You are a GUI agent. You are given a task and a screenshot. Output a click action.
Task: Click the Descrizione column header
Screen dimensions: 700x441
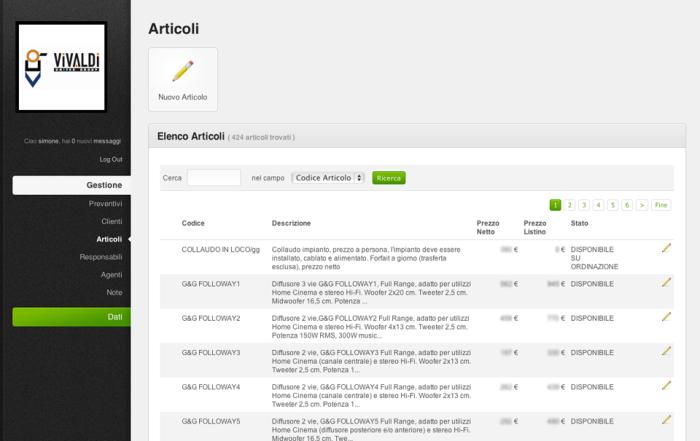pyautogui.click(x=291, y=223)
